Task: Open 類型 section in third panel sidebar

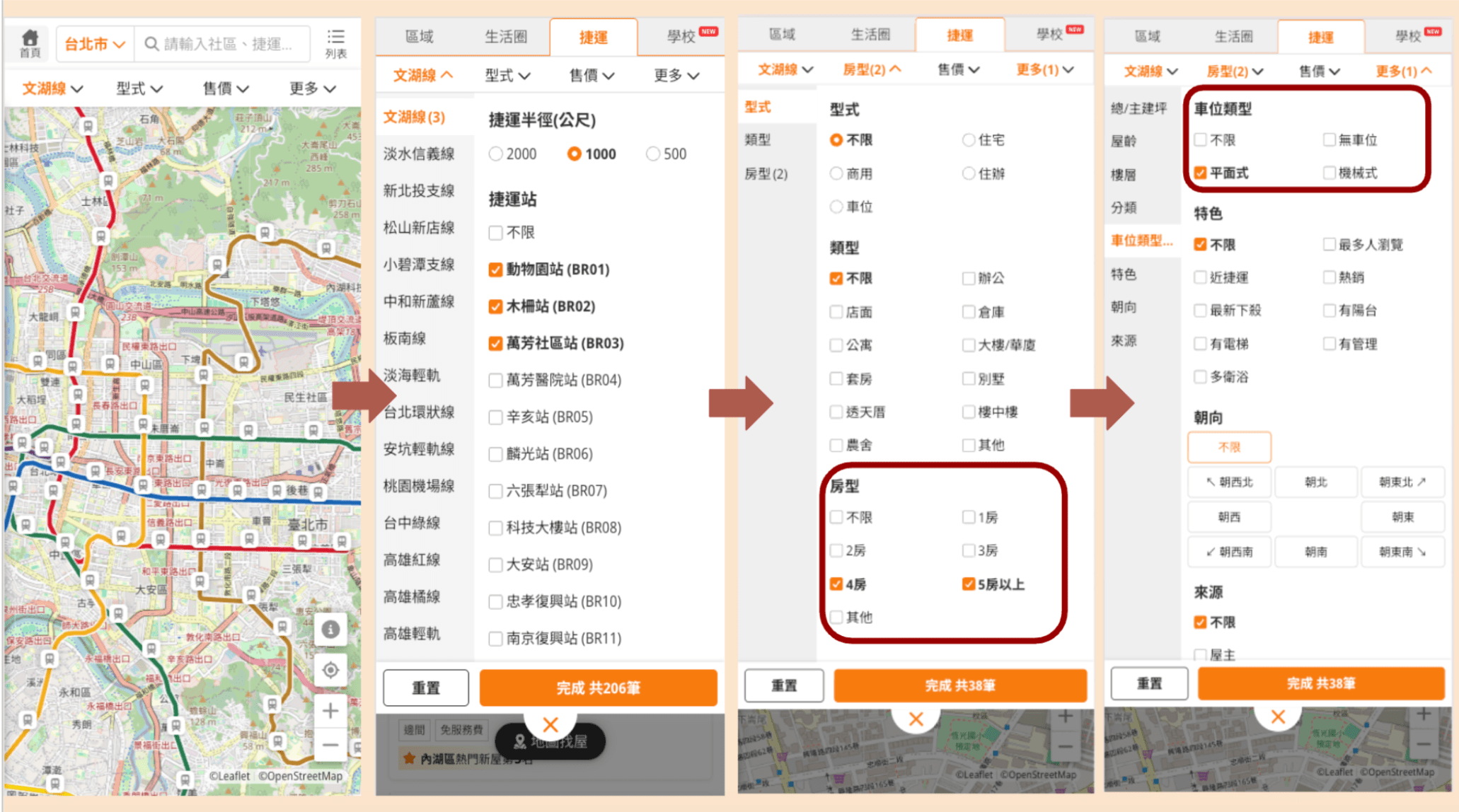Action: click(758, 140)
